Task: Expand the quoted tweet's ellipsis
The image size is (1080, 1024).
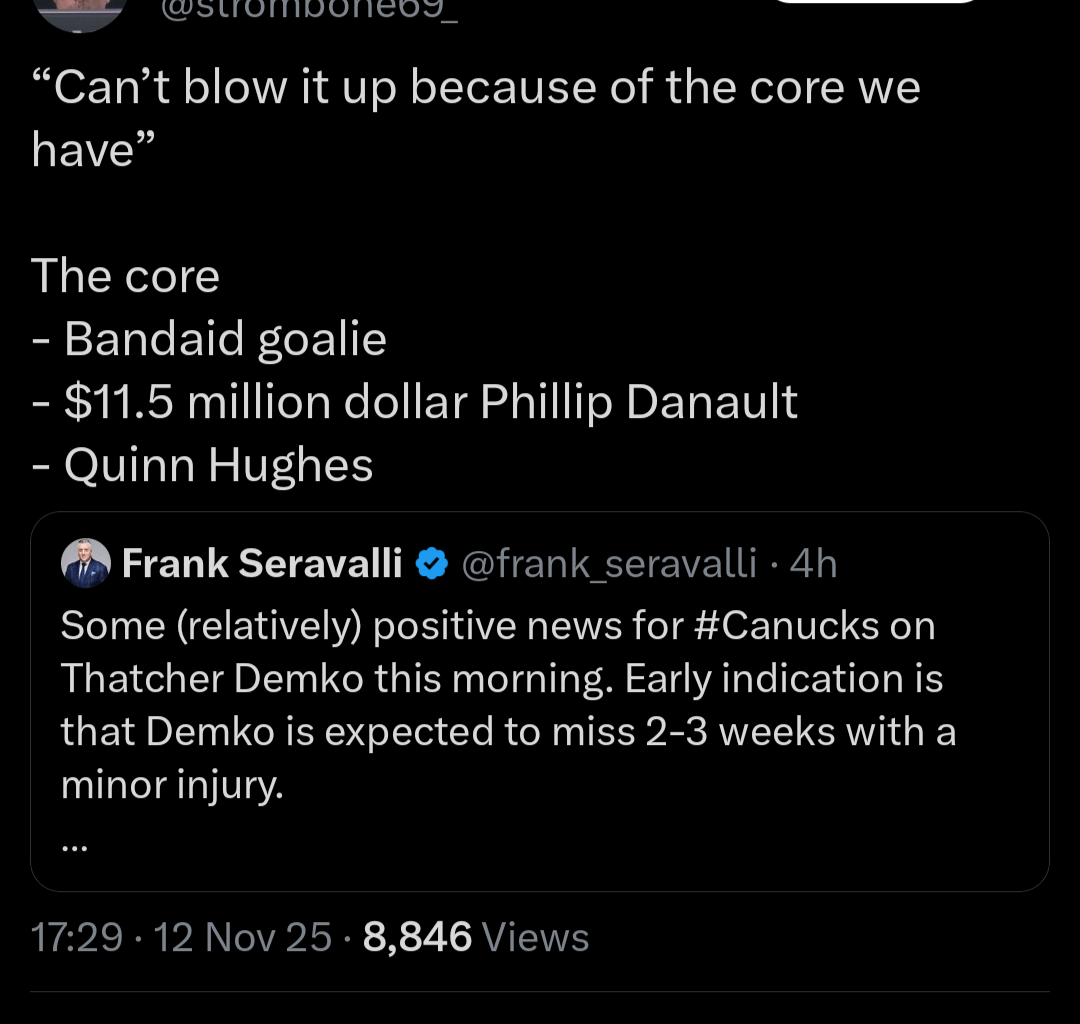Action: 75,846
